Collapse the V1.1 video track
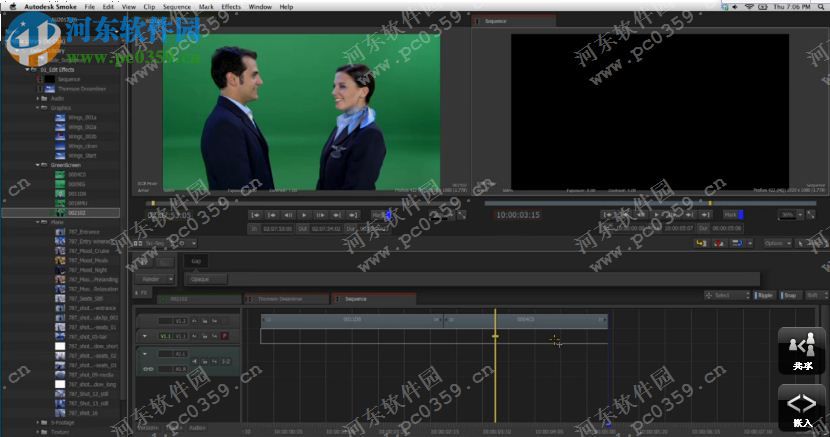Viewport: 830px width, 437px height. 145,336
